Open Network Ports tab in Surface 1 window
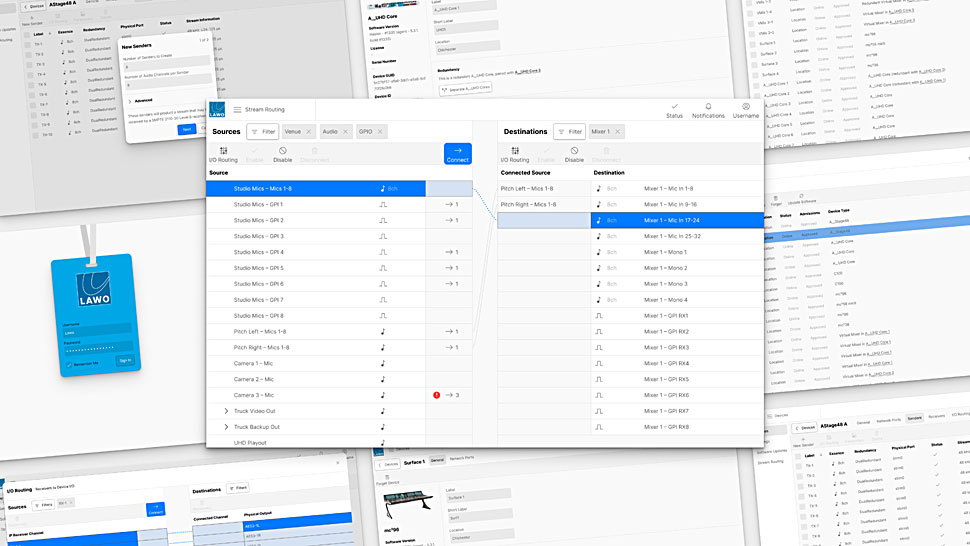The height and width of the screenshot is (546, 970). click(461, 458)
